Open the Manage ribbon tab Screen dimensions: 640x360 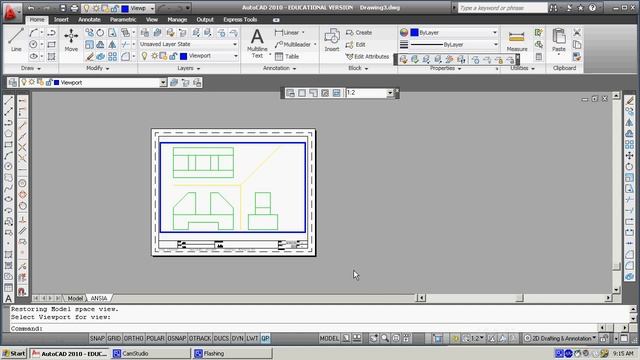tap(177, 20)
